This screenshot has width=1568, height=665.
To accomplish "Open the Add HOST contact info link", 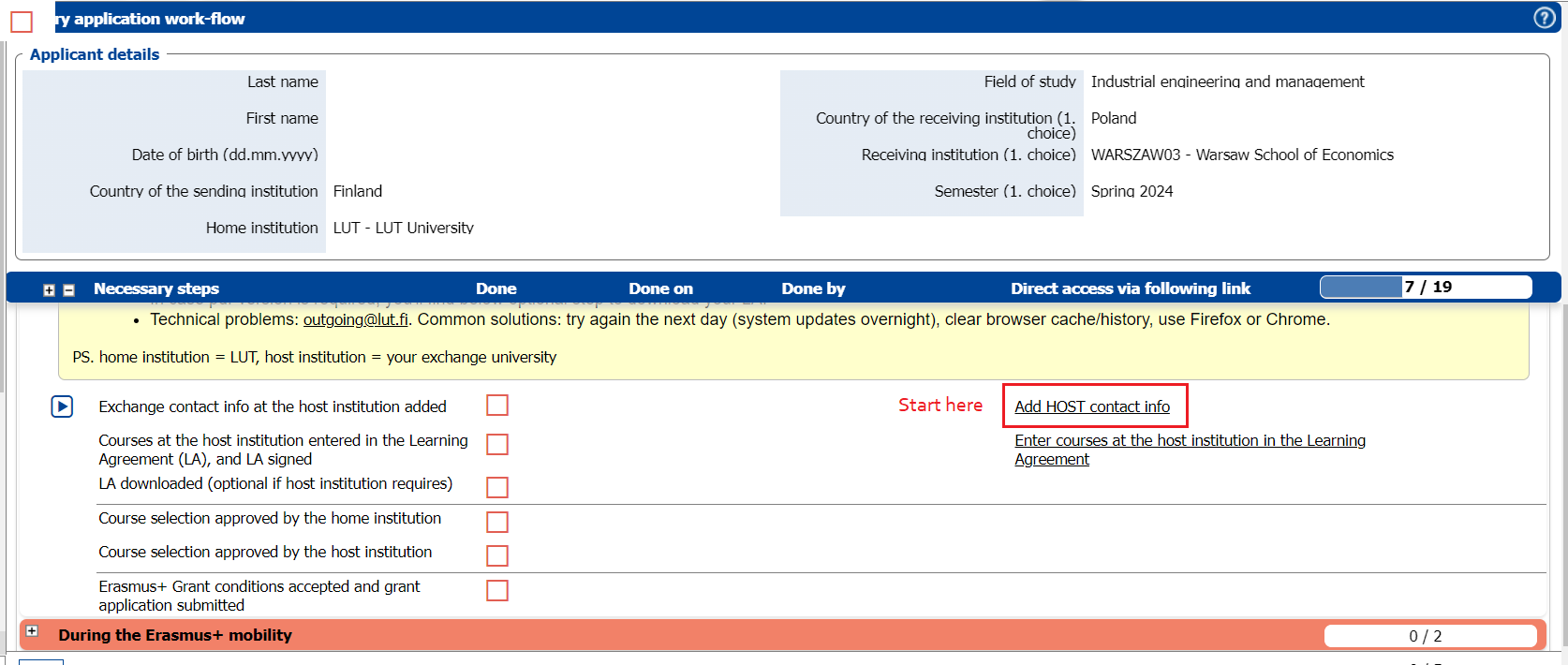I will (1091, 406).
